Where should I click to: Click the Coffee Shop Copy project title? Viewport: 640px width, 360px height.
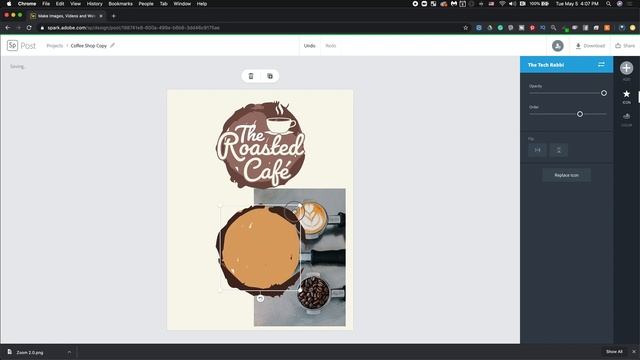pos(89,46)
